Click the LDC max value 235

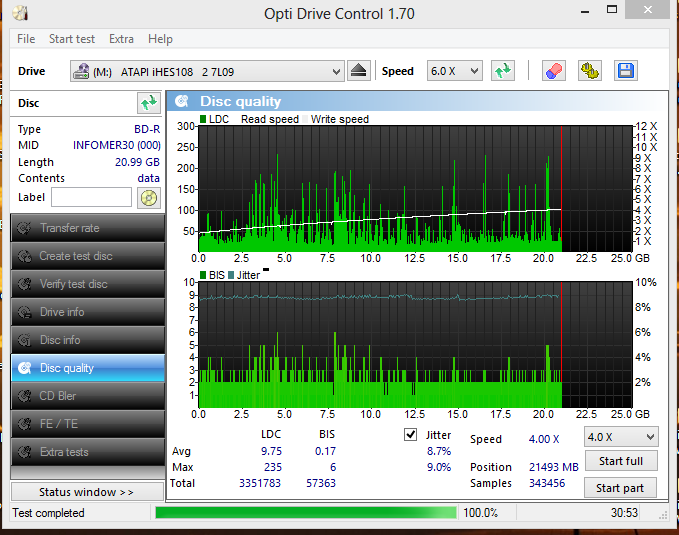[x=273, y=467]
